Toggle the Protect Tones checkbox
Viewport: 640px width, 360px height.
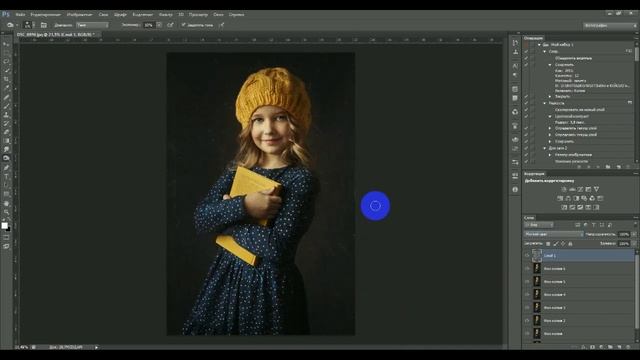(x=183, y=25)
